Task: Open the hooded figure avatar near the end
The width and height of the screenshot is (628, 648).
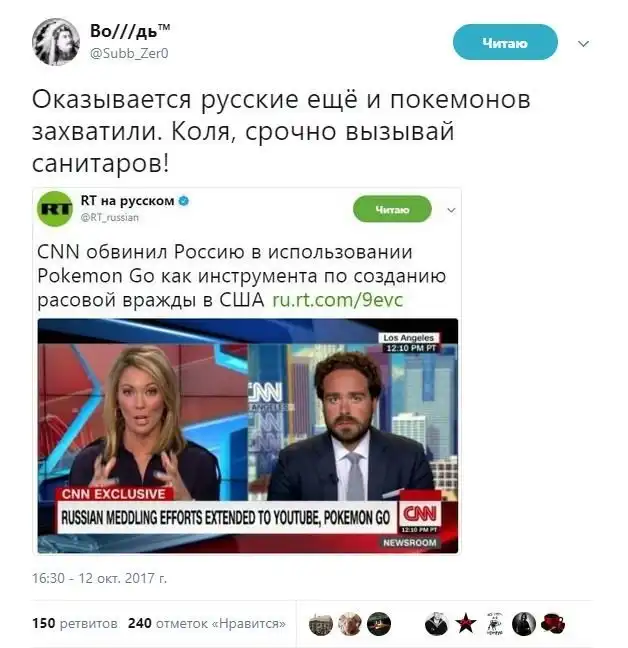Action: (524, 624)
